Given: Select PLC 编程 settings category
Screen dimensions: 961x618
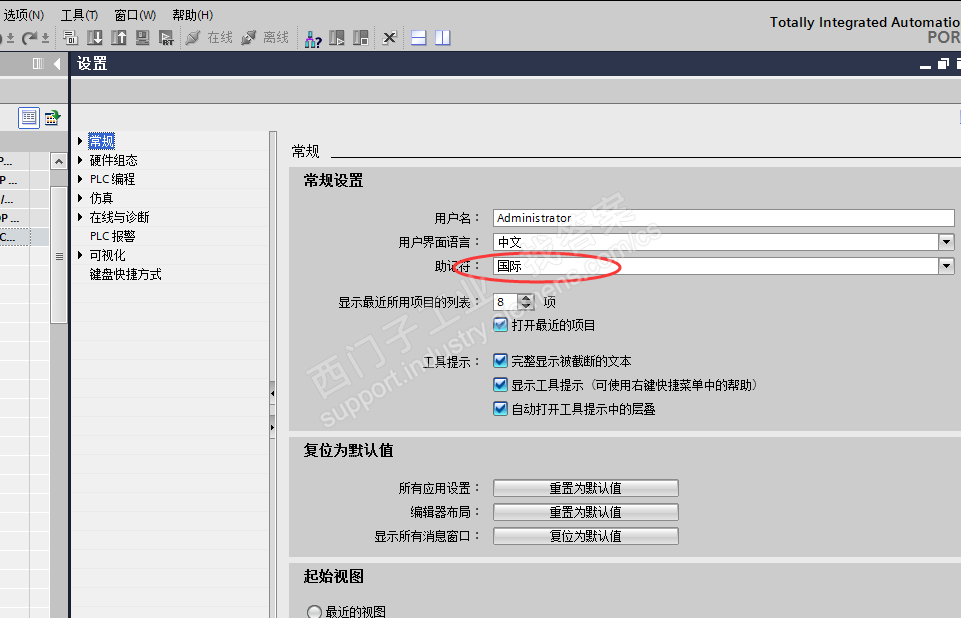Looking at the screenshot, I should pyautogui.click(x=112, y=179).
